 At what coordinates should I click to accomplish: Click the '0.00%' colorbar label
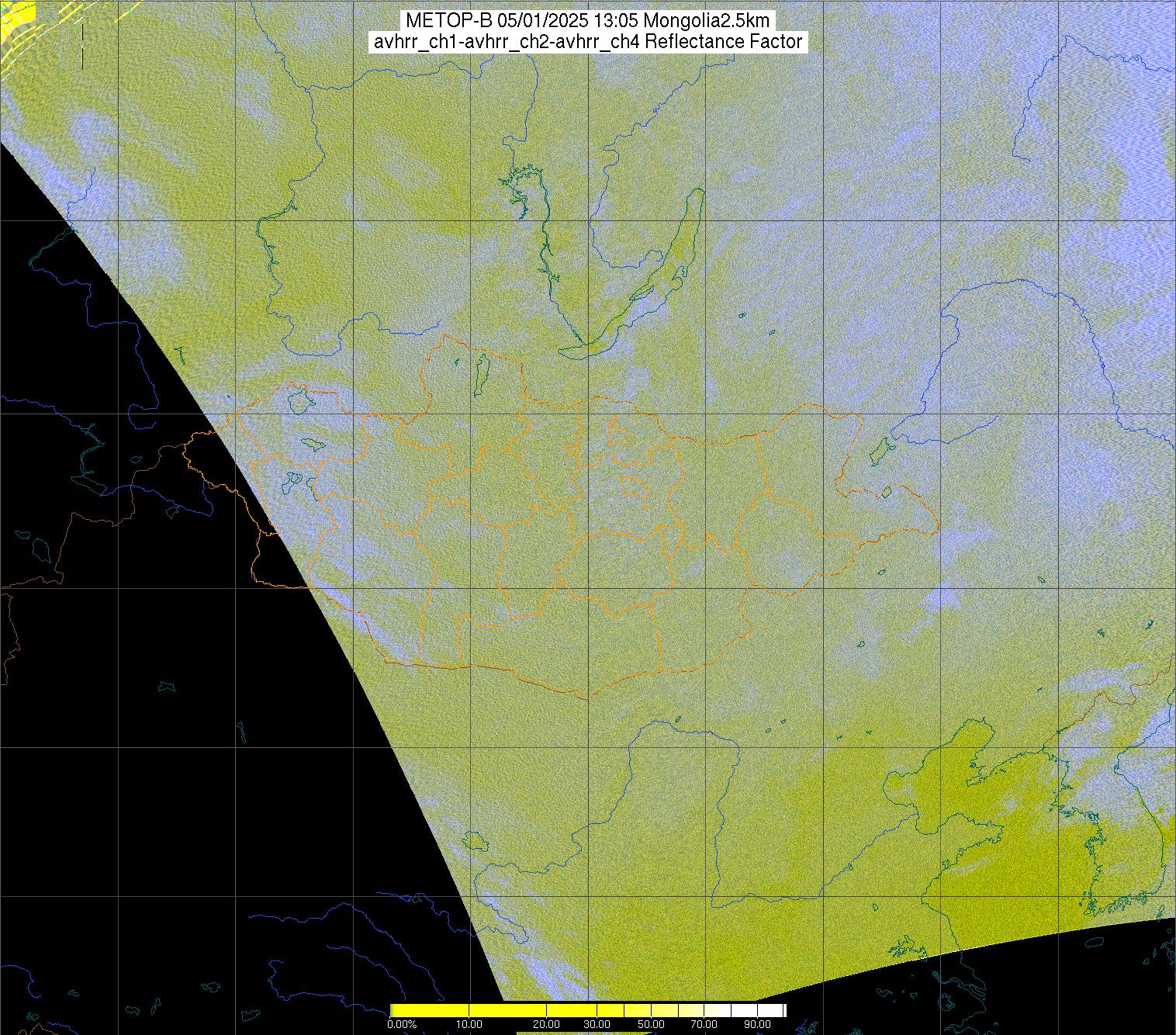(402, 1024)
